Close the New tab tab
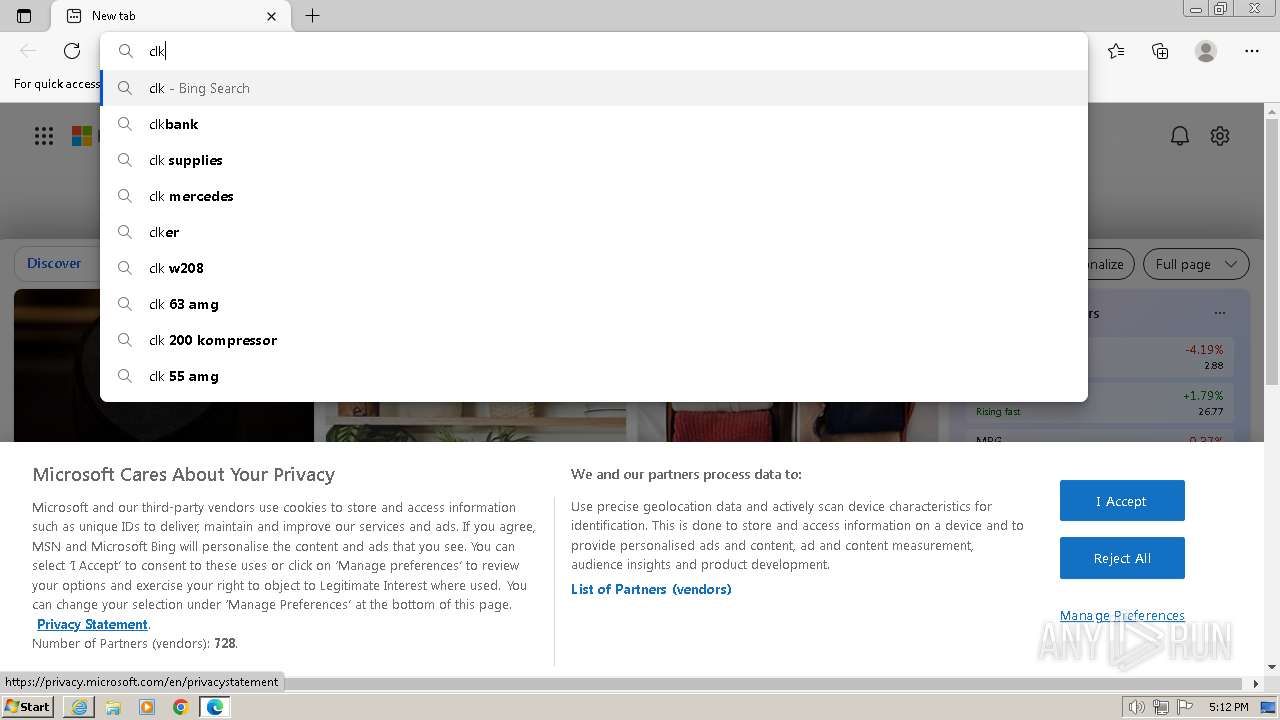 point(271,16)
